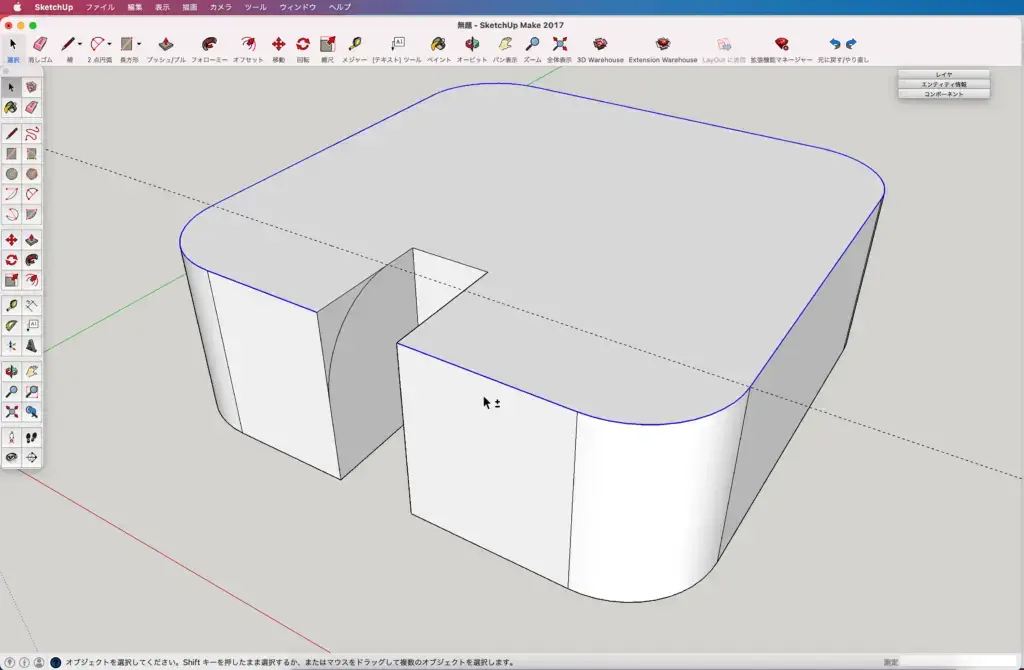
Task: Click the geolocation icon in status bar
Action: (x=10, y=662)
